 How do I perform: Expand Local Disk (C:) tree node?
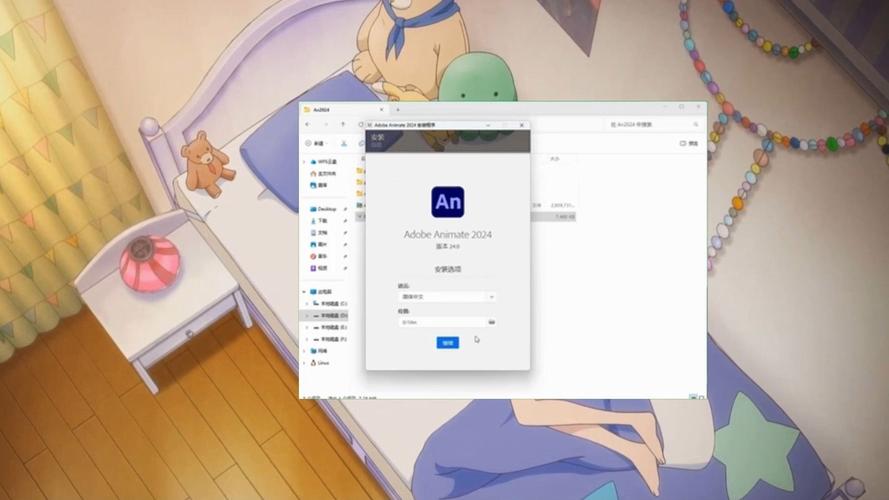click(307, 304)
